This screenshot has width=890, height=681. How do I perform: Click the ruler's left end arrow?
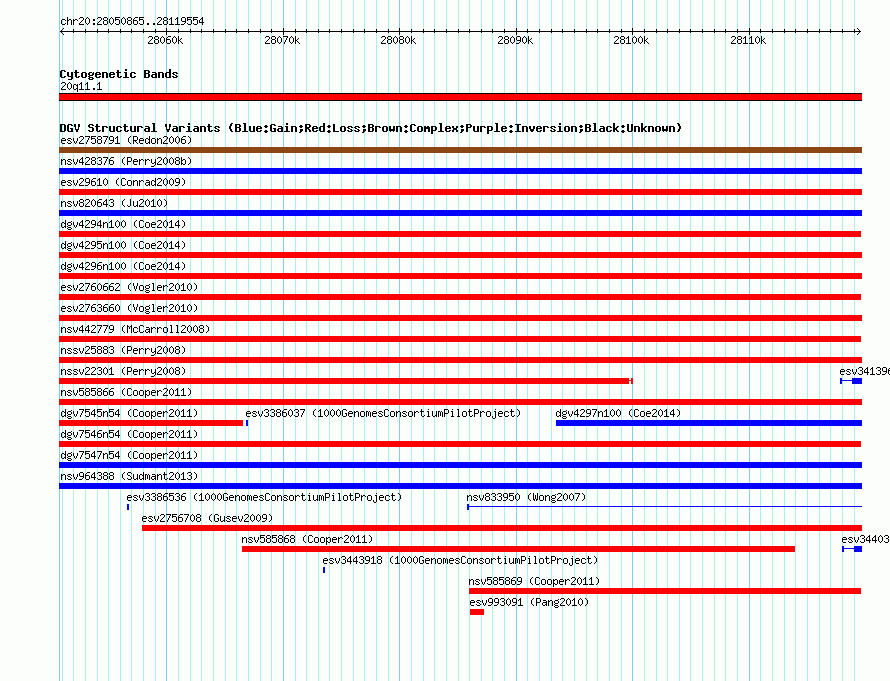[x=62, y=32]
